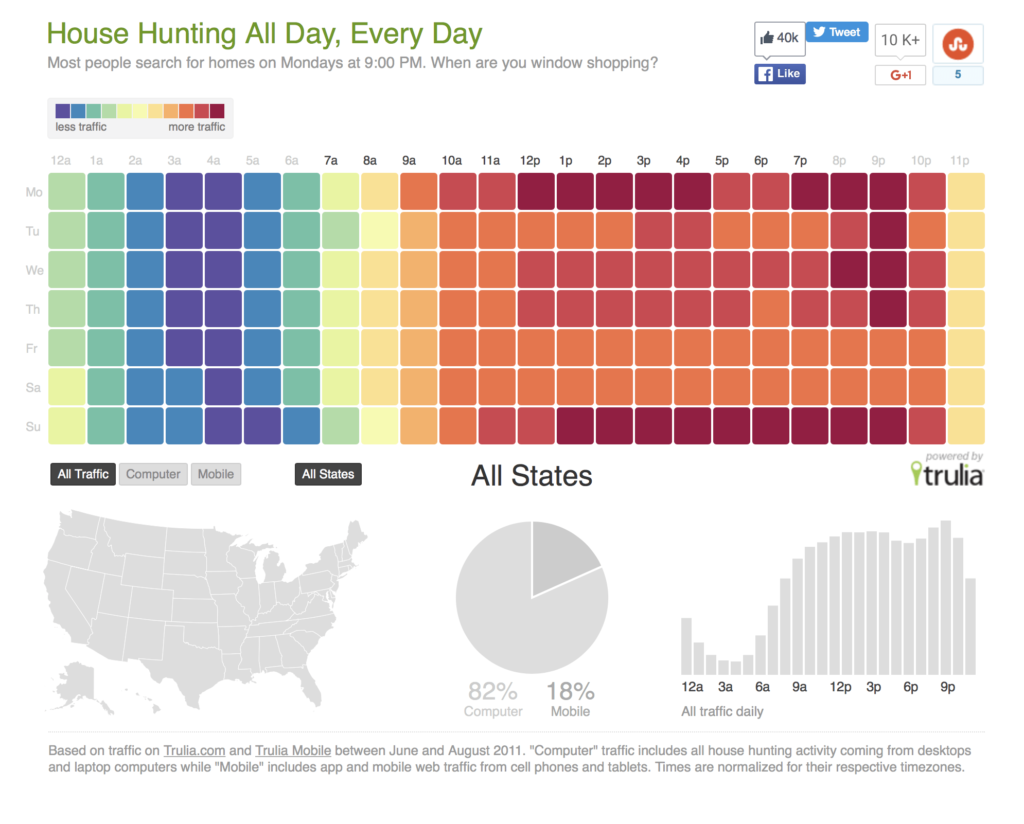1024x824 pixels.
Task: Click the Google G+1 button
Action: [900, 75]
